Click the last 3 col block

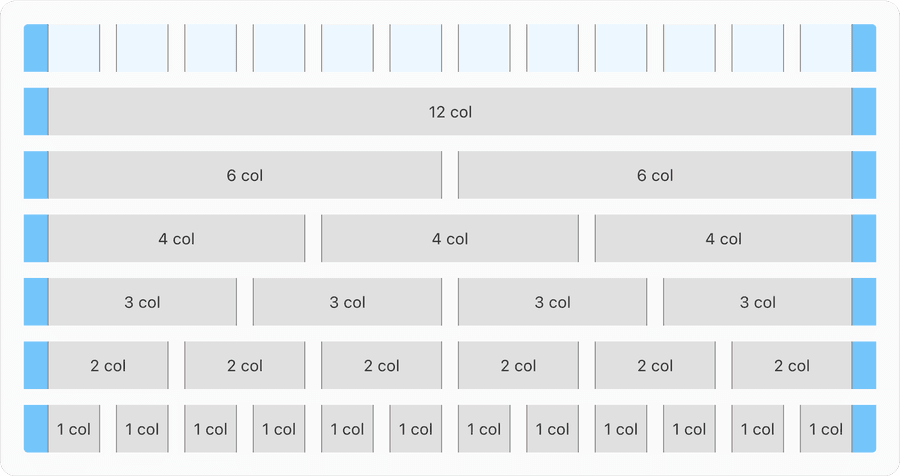[x=757, y=302]
